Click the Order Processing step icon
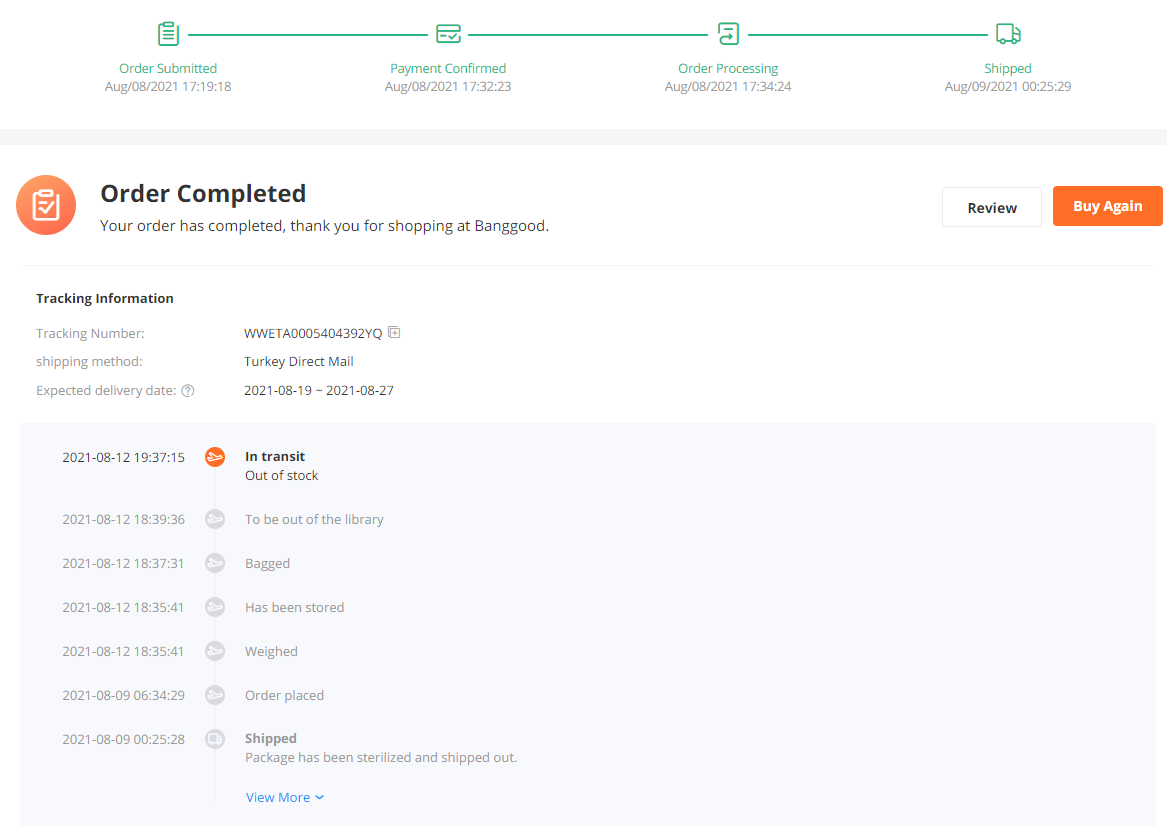Screen dimensions: 1167x826 coord(728,33)
